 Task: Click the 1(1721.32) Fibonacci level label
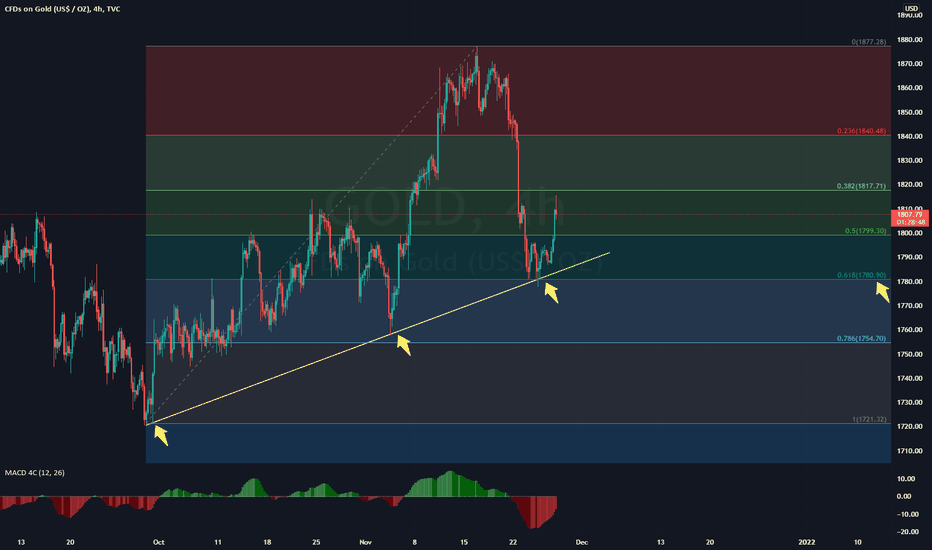tap(869, 419)
